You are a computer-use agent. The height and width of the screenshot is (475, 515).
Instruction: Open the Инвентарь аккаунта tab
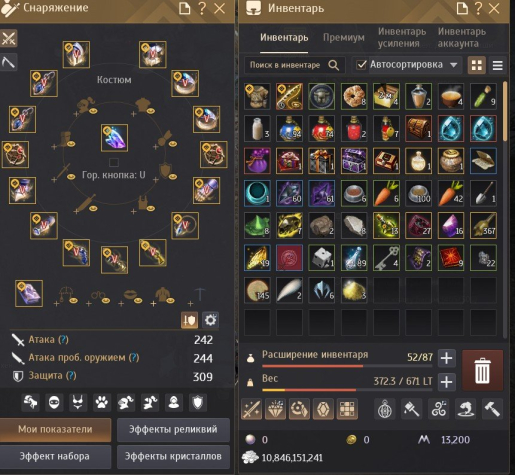(462, 37)
